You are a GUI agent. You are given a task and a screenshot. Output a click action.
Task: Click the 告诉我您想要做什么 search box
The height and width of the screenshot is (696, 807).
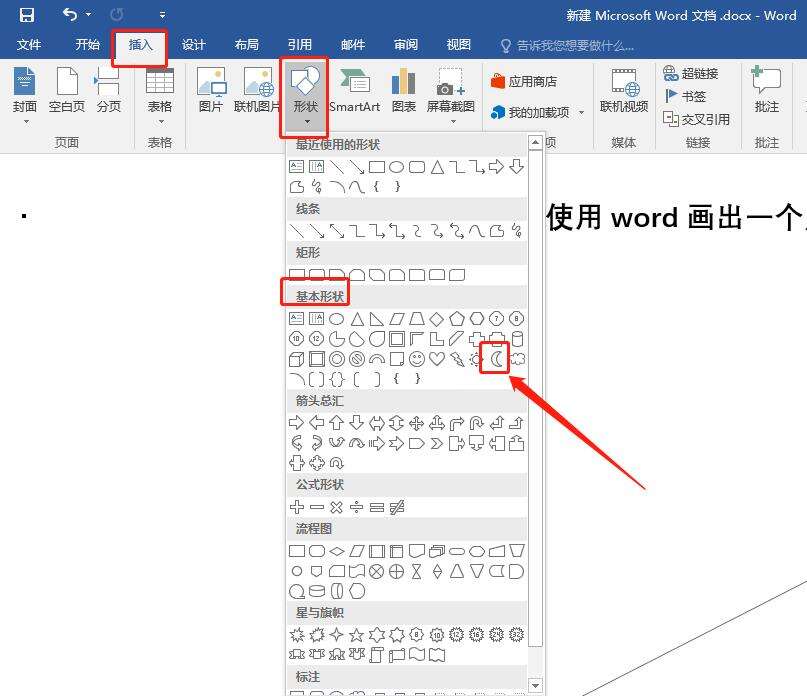(568, 46)
